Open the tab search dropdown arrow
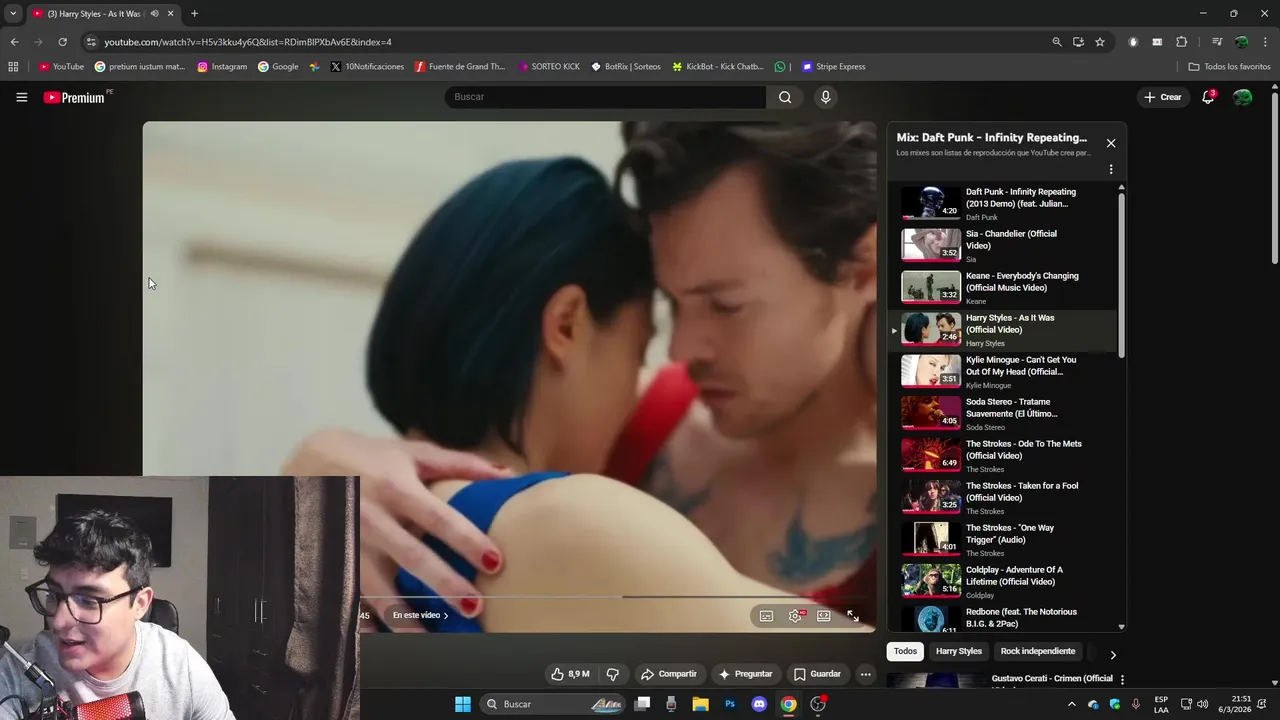Screen dimensions: 1280x720 (x=13, y=14)
